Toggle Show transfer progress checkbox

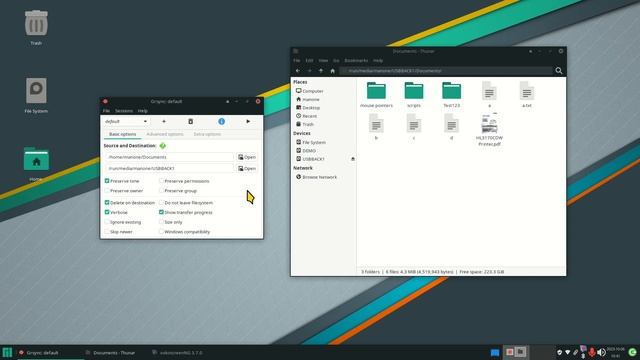pyautogui.click(x=161, y=212)
